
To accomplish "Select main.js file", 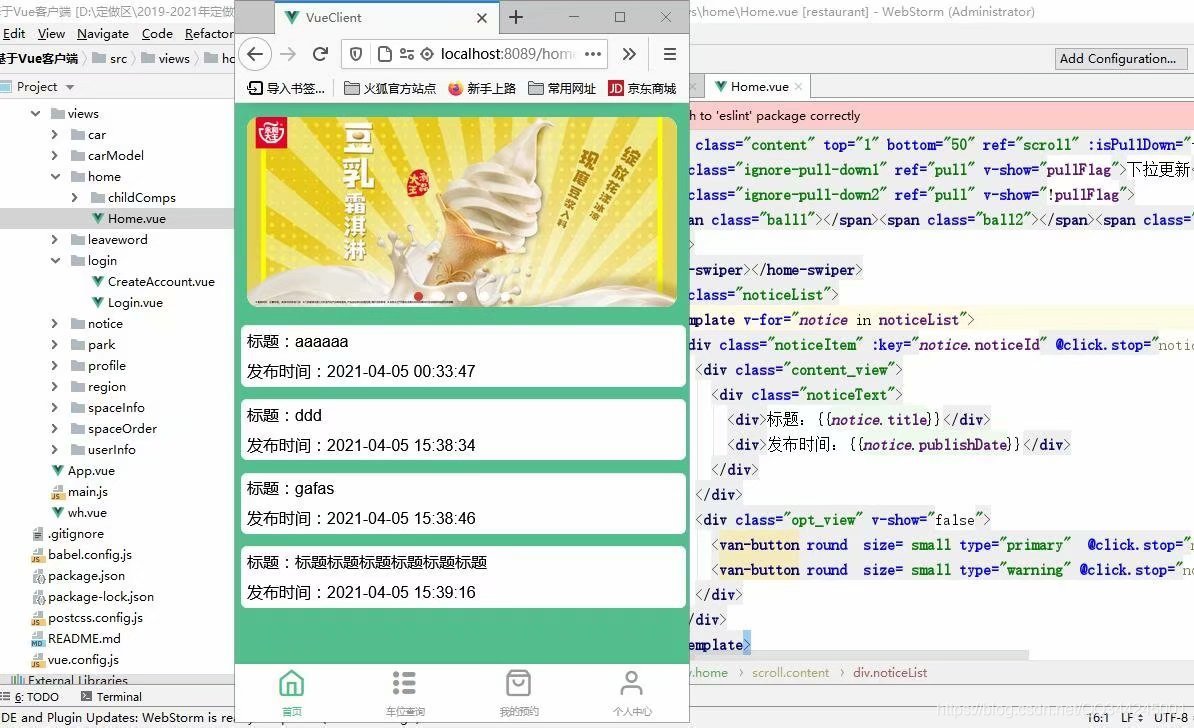I will [x=79, y=492].
